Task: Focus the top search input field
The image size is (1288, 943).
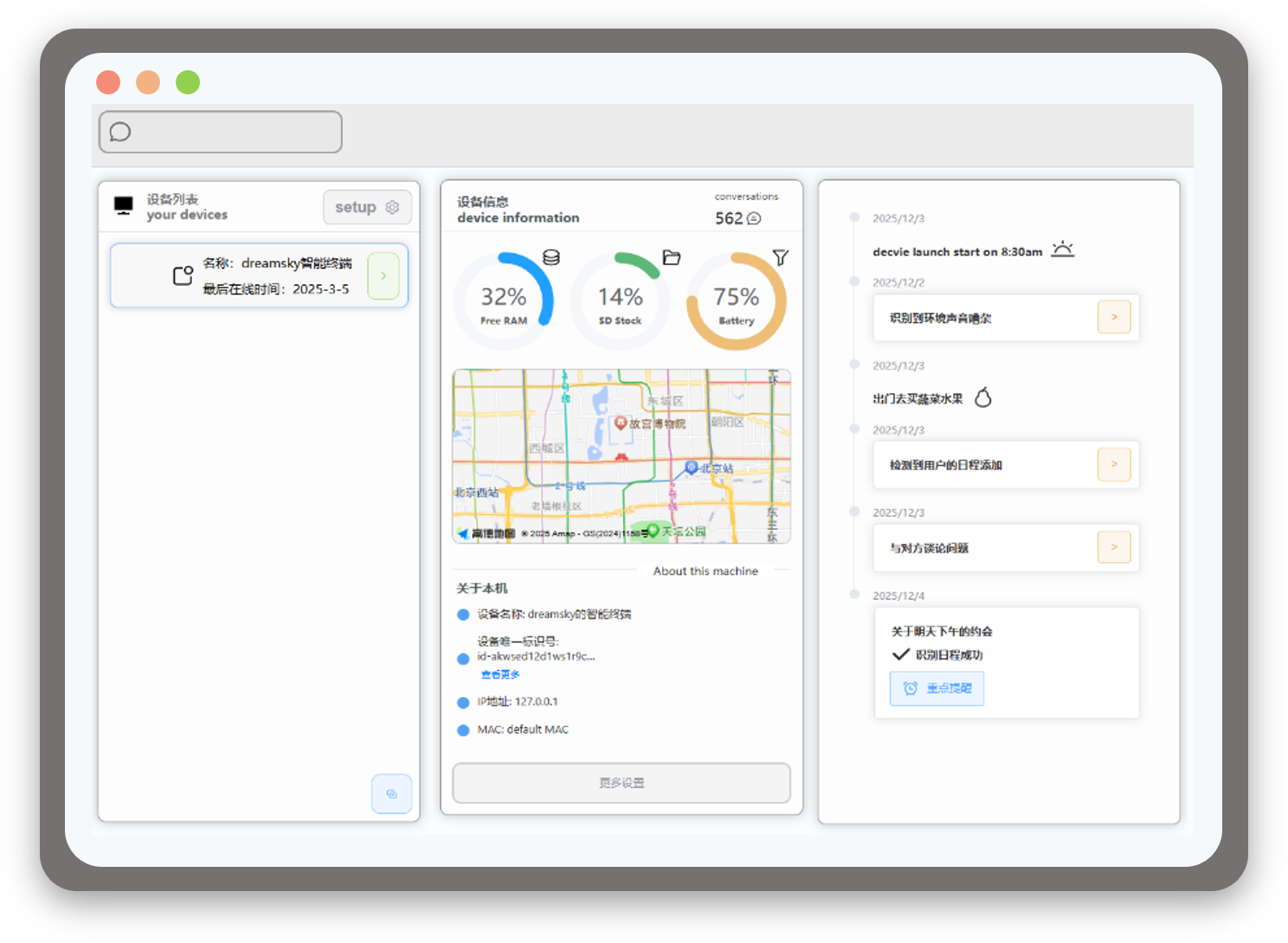Action: tap(221, 132)
